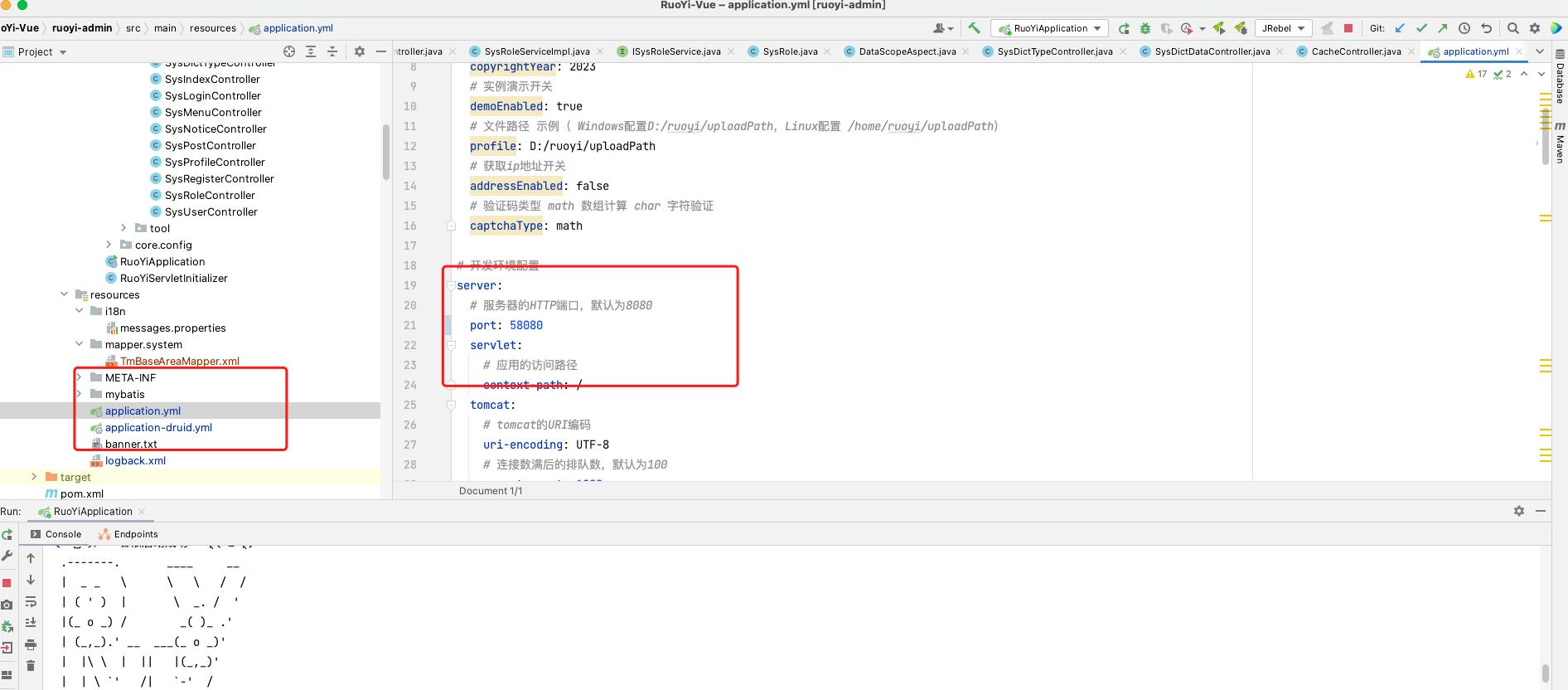The image size is (1568, 690).
Task: Switch to the Endpoints tab
Action: [135, 534]
